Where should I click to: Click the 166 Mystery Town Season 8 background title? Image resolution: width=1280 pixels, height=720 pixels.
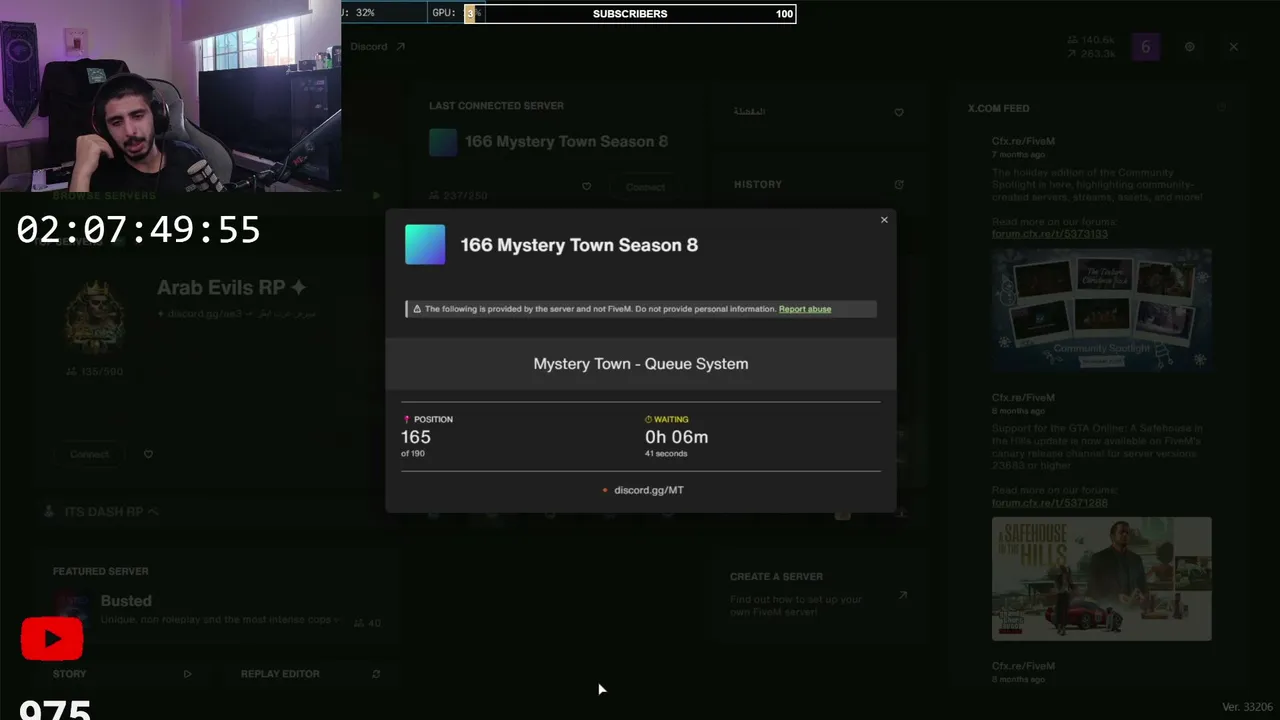566,142
